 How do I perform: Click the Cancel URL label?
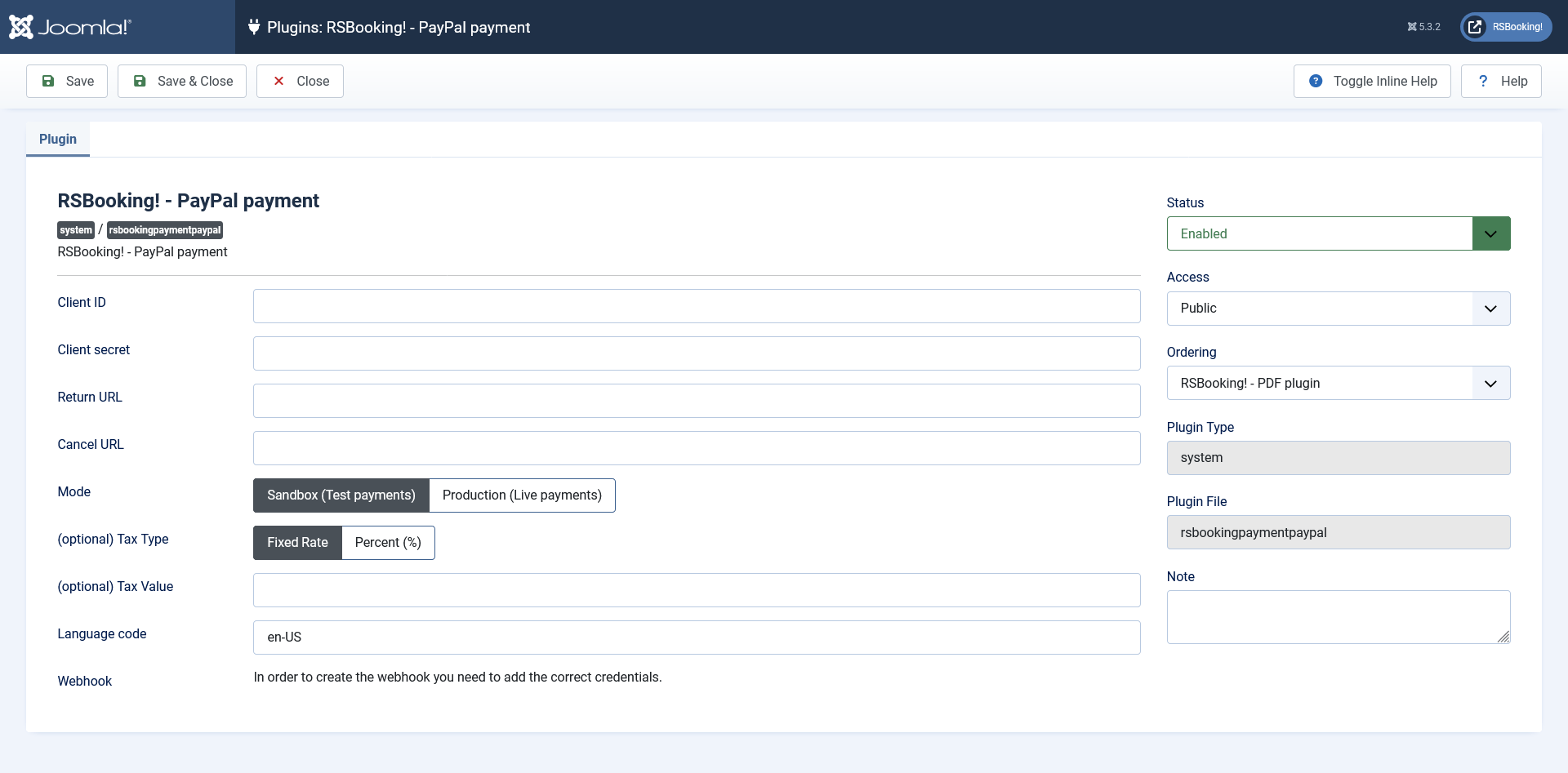(x=91, y=444)
